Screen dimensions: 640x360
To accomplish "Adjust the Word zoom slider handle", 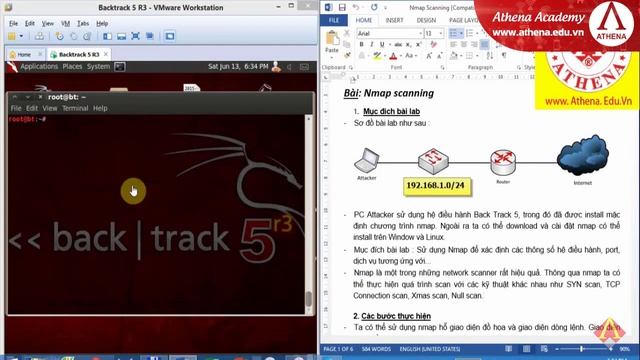I will coord(581,349).
